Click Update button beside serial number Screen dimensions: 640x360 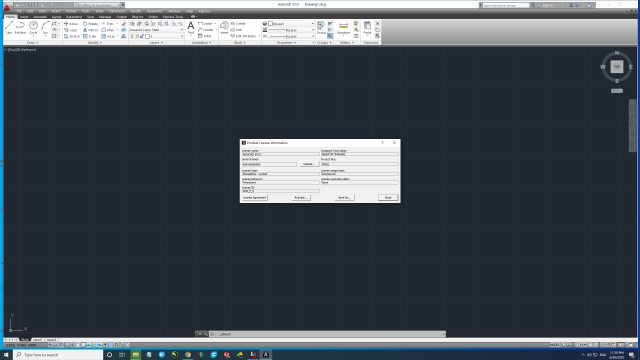tap(309, 164)
